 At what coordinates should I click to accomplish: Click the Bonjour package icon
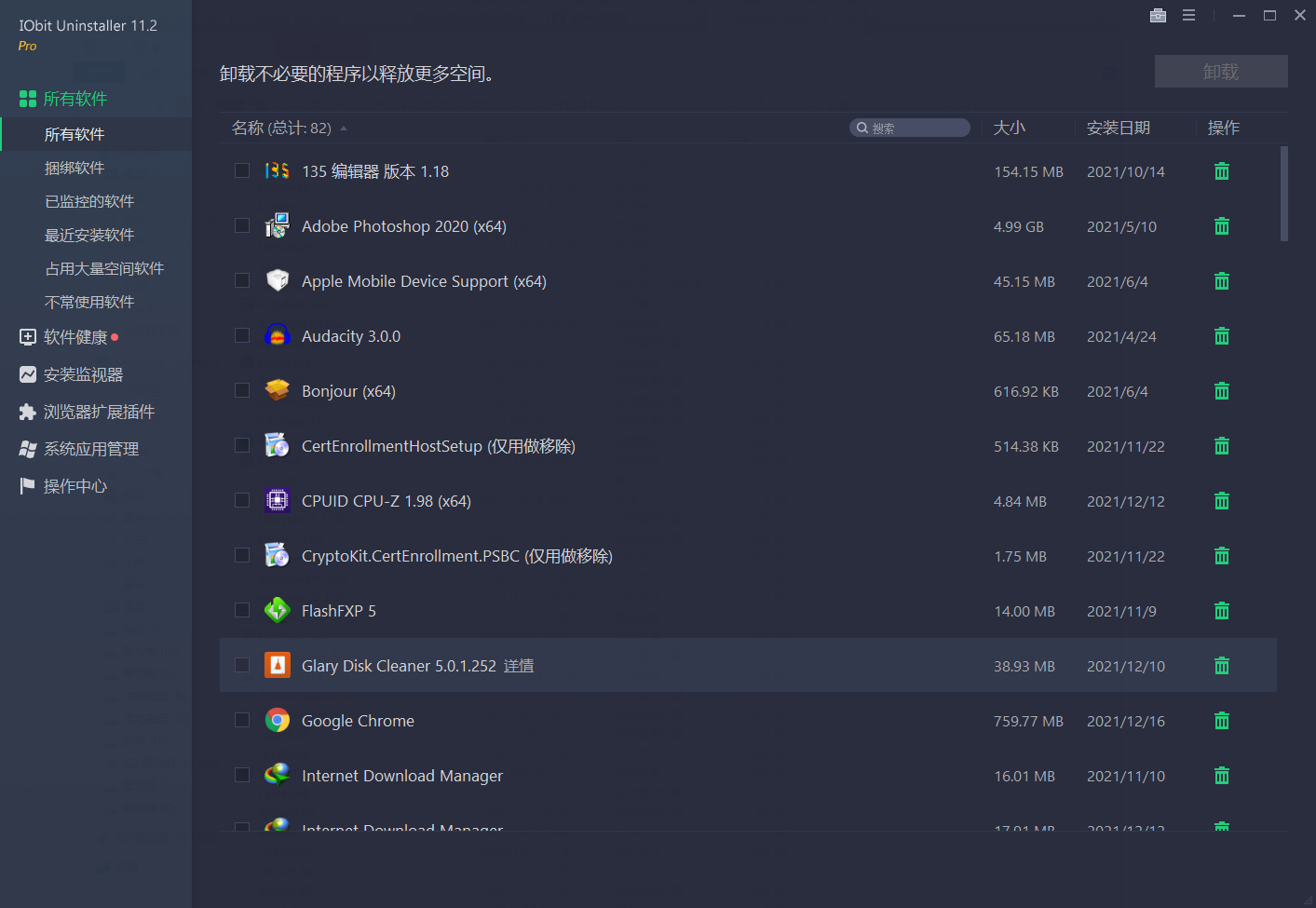pos(277,391)
